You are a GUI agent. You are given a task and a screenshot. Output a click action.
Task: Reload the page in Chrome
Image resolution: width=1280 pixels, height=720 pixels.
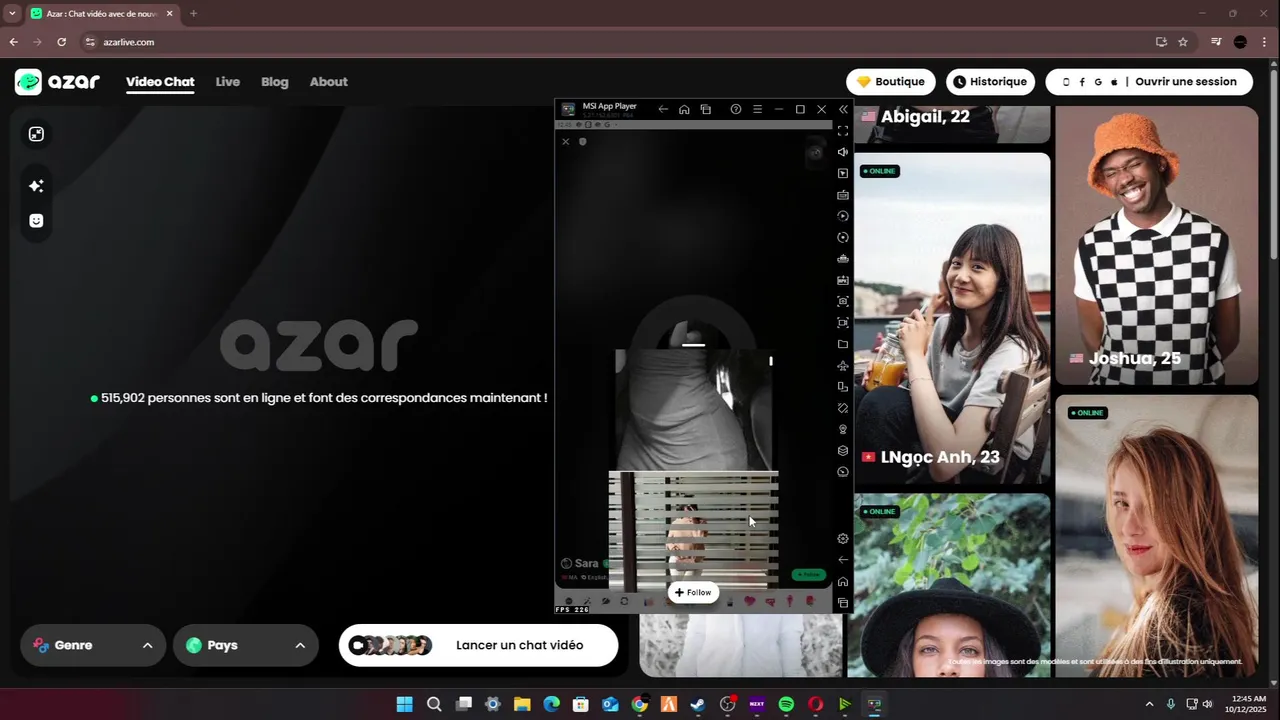(62, 42)
